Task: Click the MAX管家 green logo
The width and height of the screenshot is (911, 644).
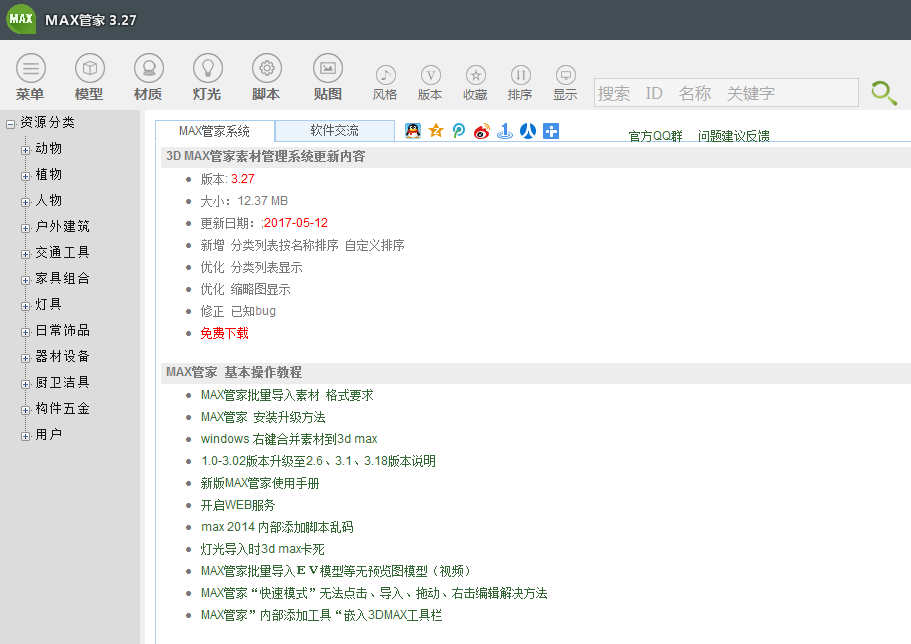Action: [x=21, y=19]
